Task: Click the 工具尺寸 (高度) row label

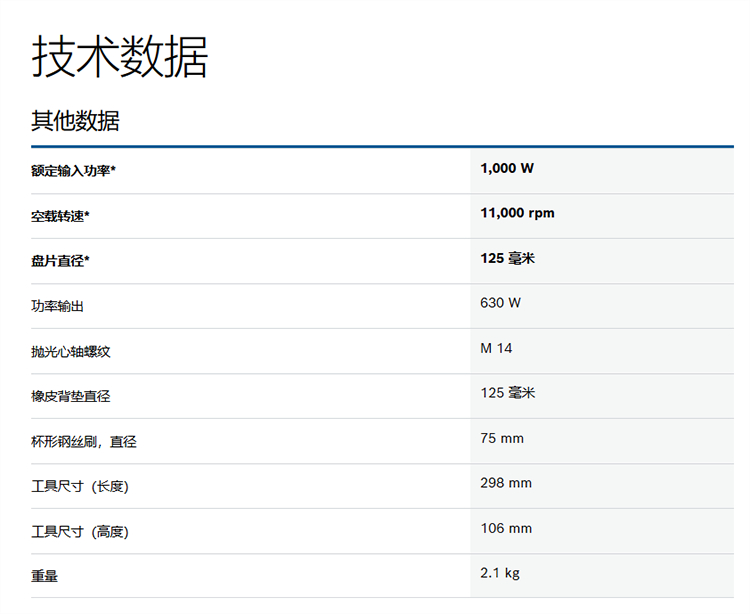Action: pos(80,532)
